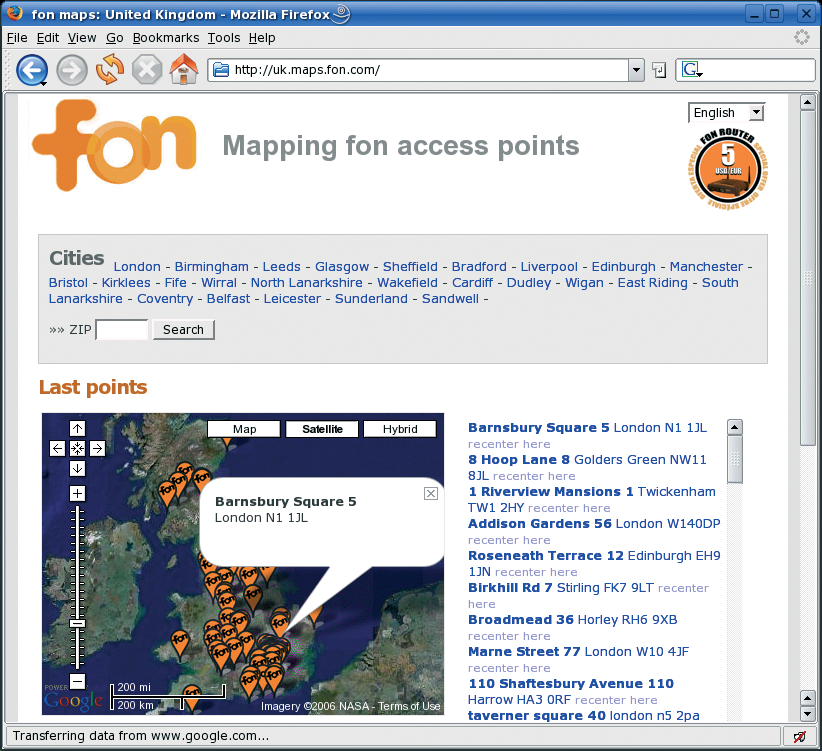Select Birkhill Rd 7 entry

[510, 587]
